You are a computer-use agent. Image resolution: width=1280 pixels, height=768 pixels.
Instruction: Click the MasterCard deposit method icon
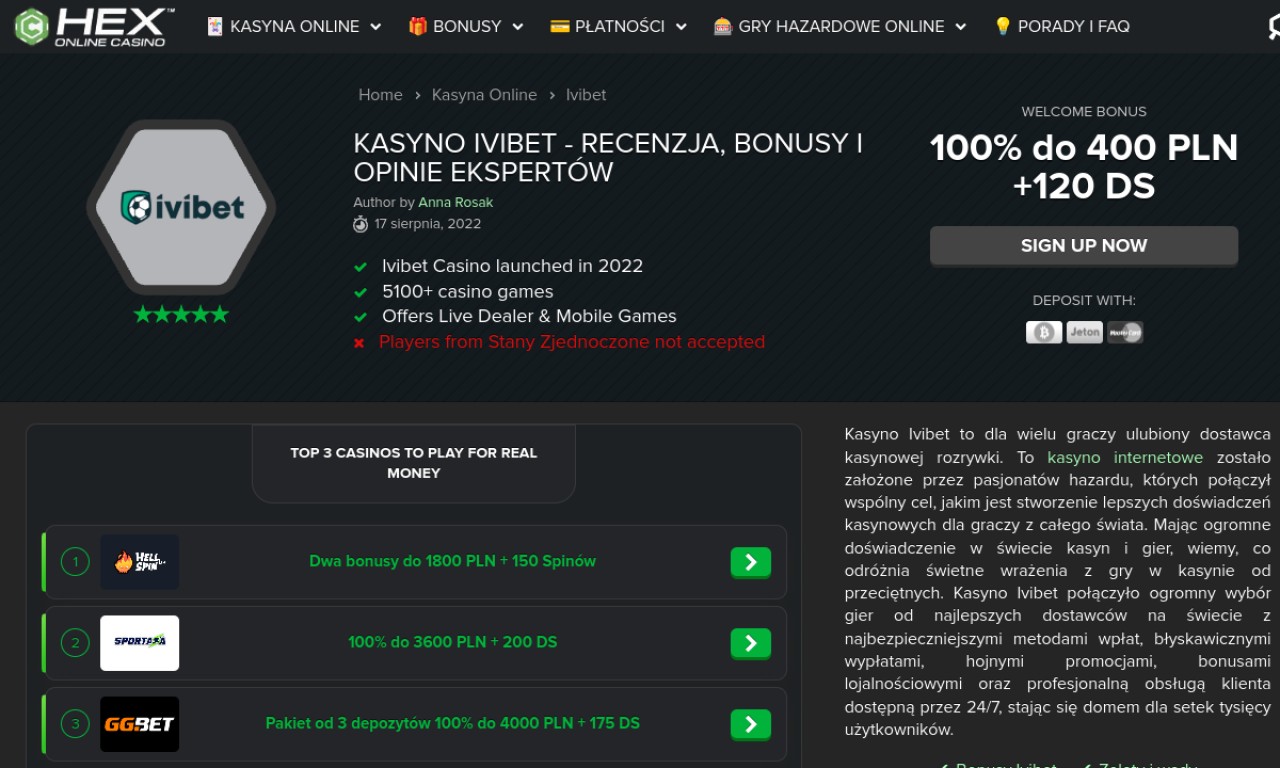click(x=1125, y=332)
